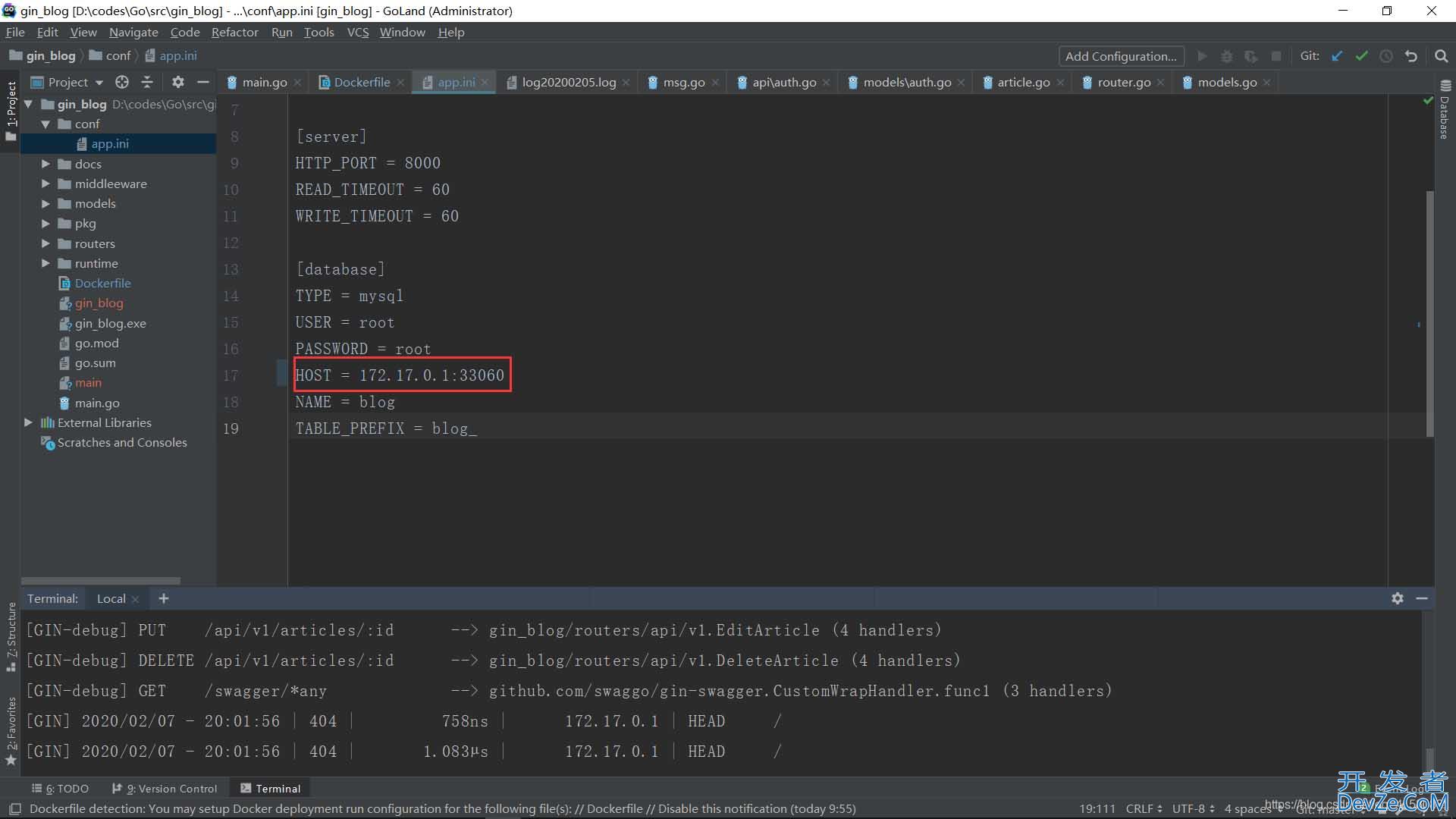Open the Refactor menu in menu bar
Screen dimensions: 1456x819
click(x=234, y=32)
